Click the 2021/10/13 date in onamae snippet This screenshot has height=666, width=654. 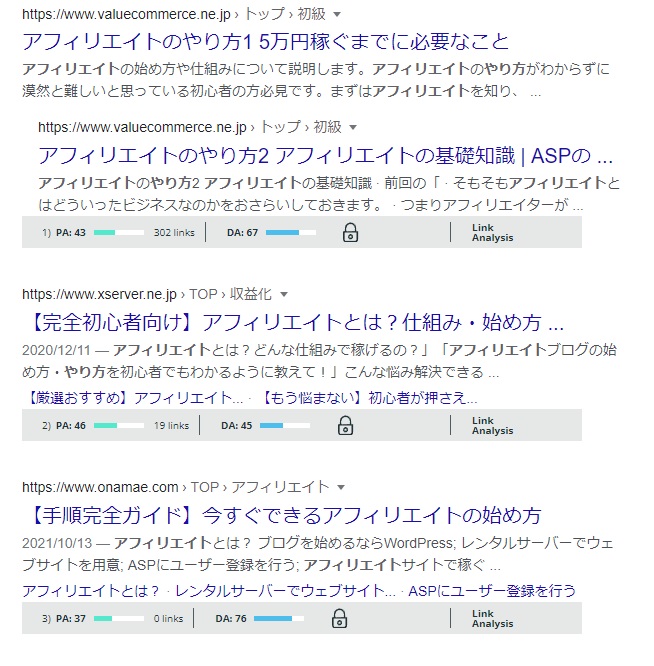57,543
